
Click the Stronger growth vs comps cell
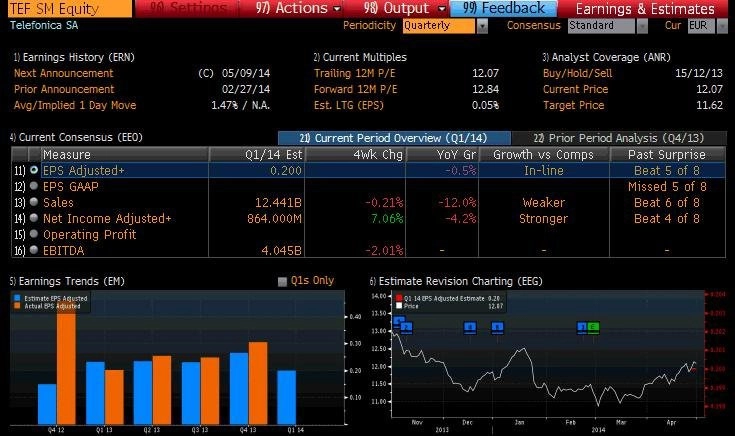[x=544, y=218]
